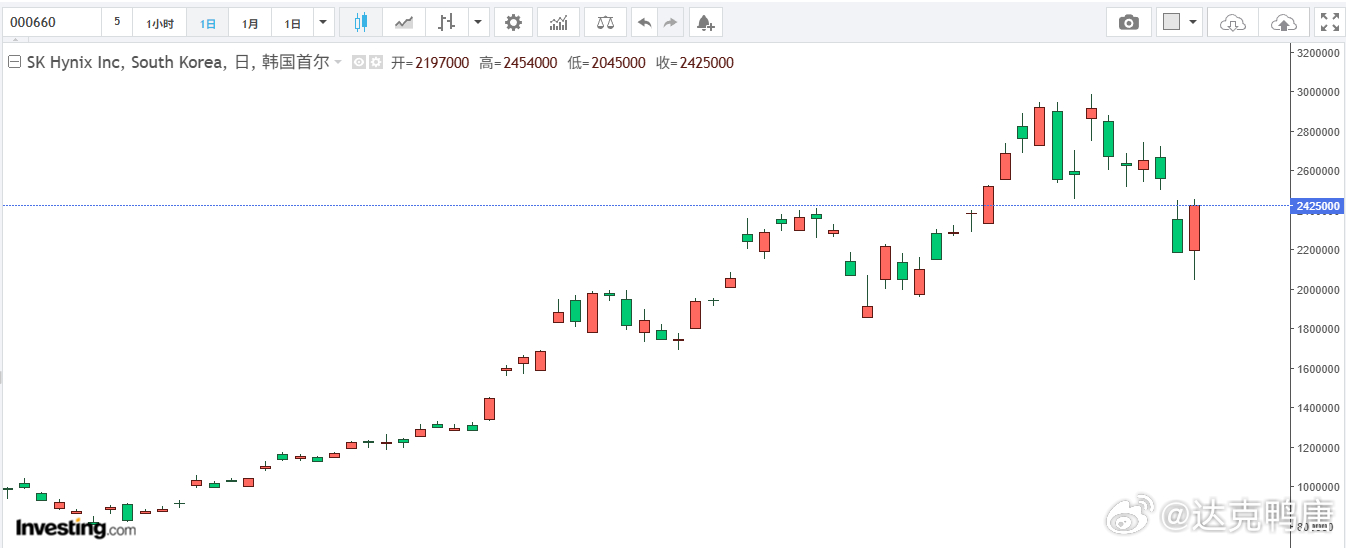Collapse the SK Hynix legend box

(x=15, y=62)
